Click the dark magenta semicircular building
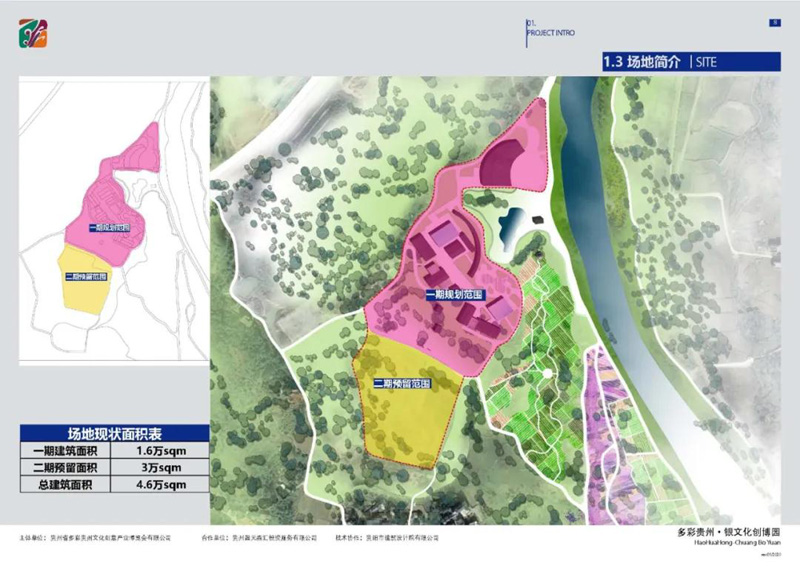 click(508, 165)
